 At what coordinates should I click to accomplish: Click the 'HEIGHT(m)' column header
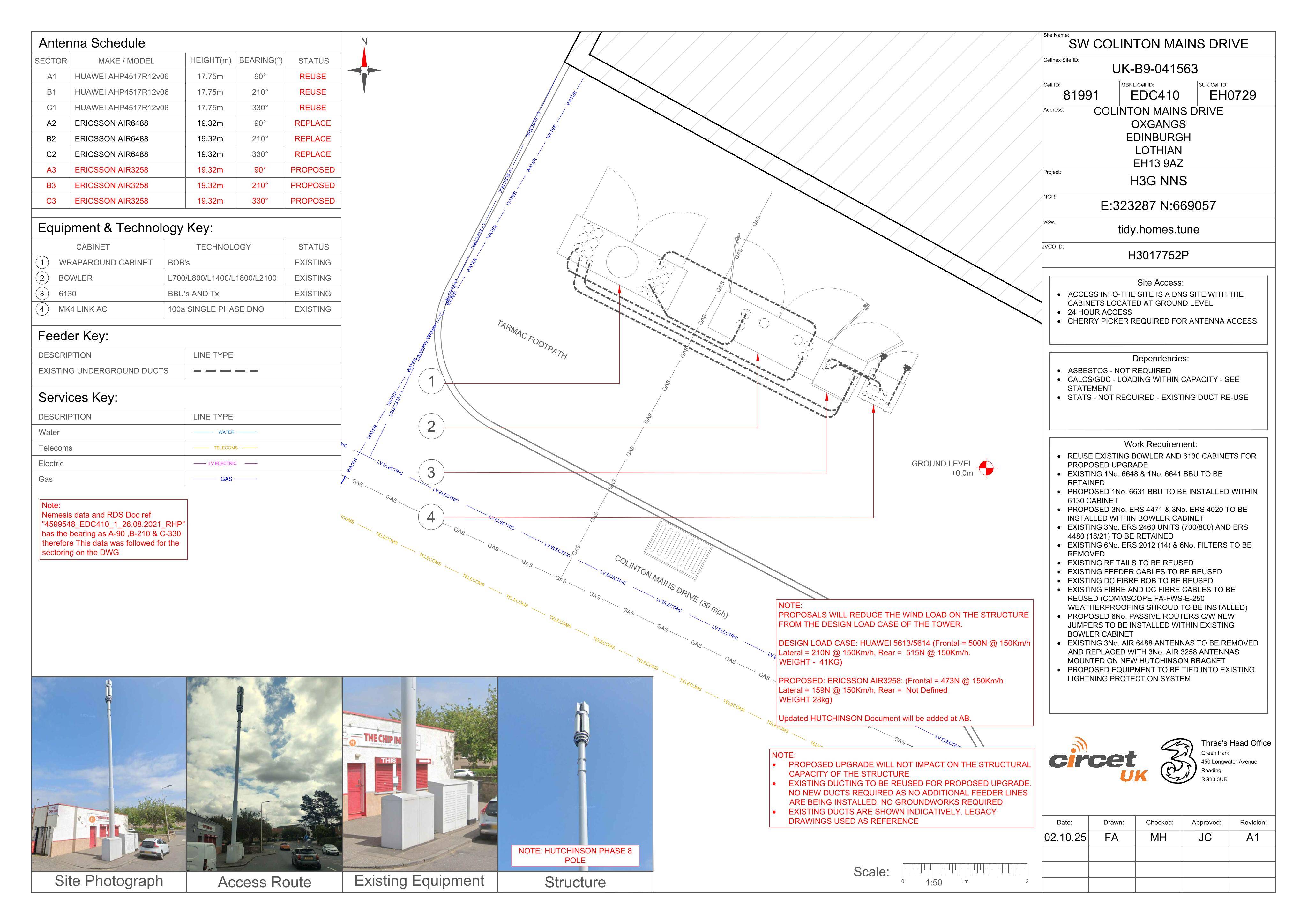coord(210,60)
